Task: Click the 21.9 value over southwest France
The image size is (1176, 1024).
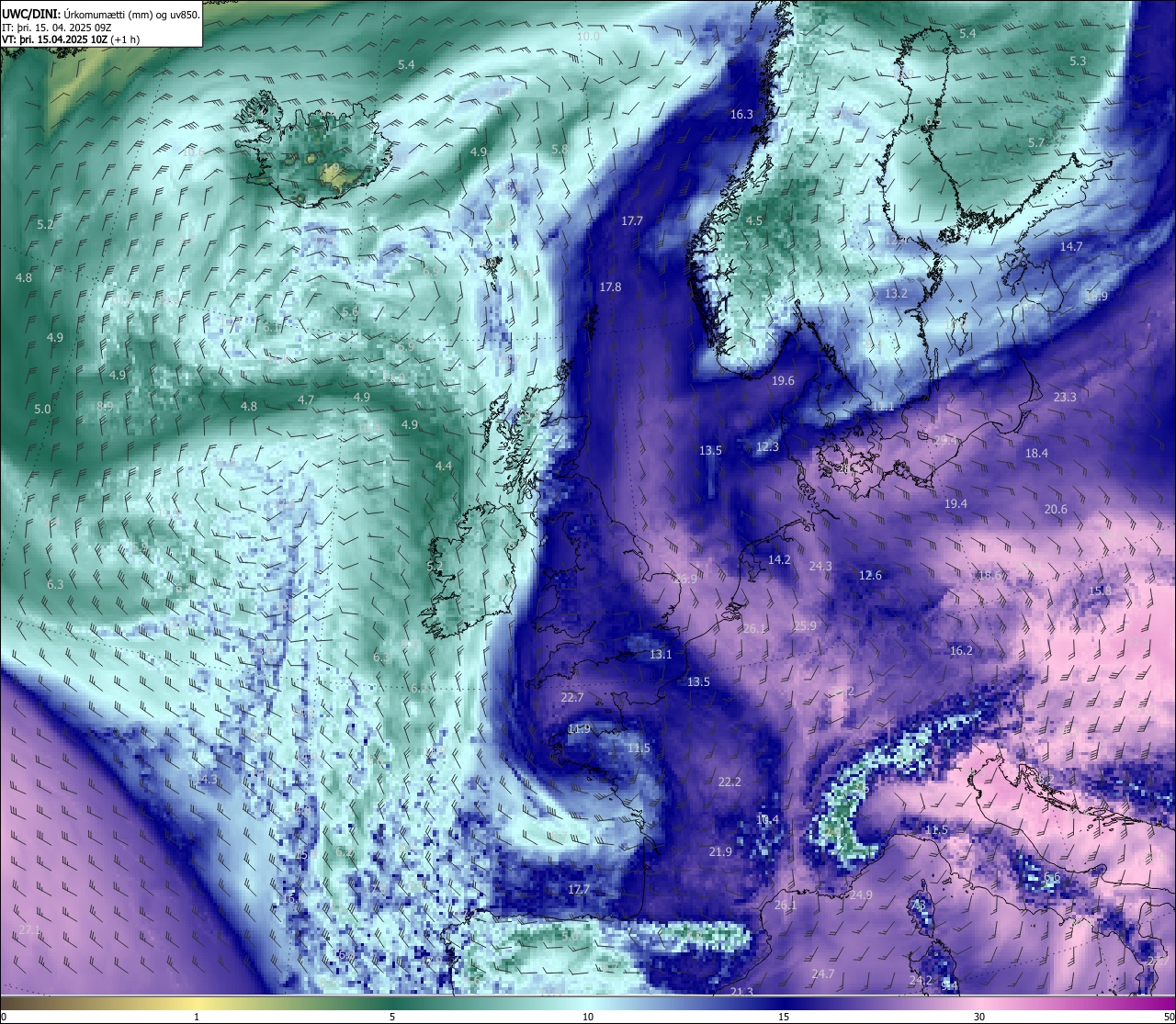Action: (x=720, y=852)
